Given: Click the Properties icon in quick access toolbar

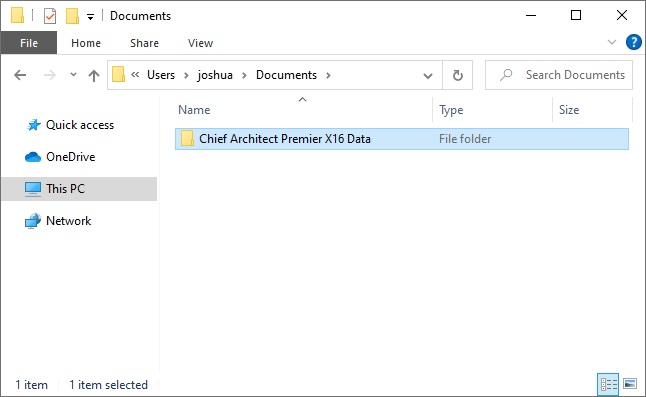Looking at the screenshot, I should 50,16.
